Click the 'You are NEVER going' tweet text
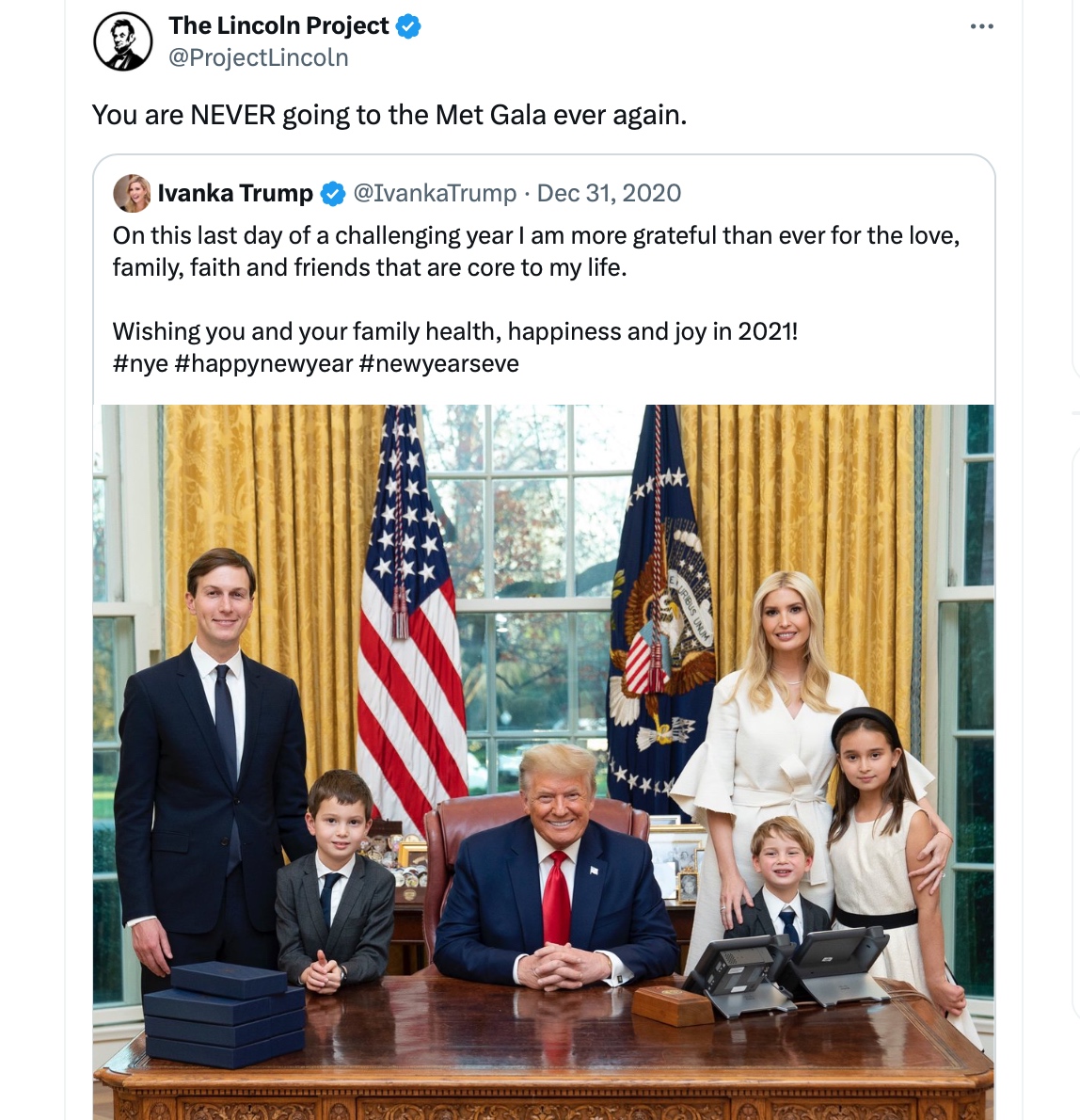This screenshot has height=1120, width=1080. (389, 115)
